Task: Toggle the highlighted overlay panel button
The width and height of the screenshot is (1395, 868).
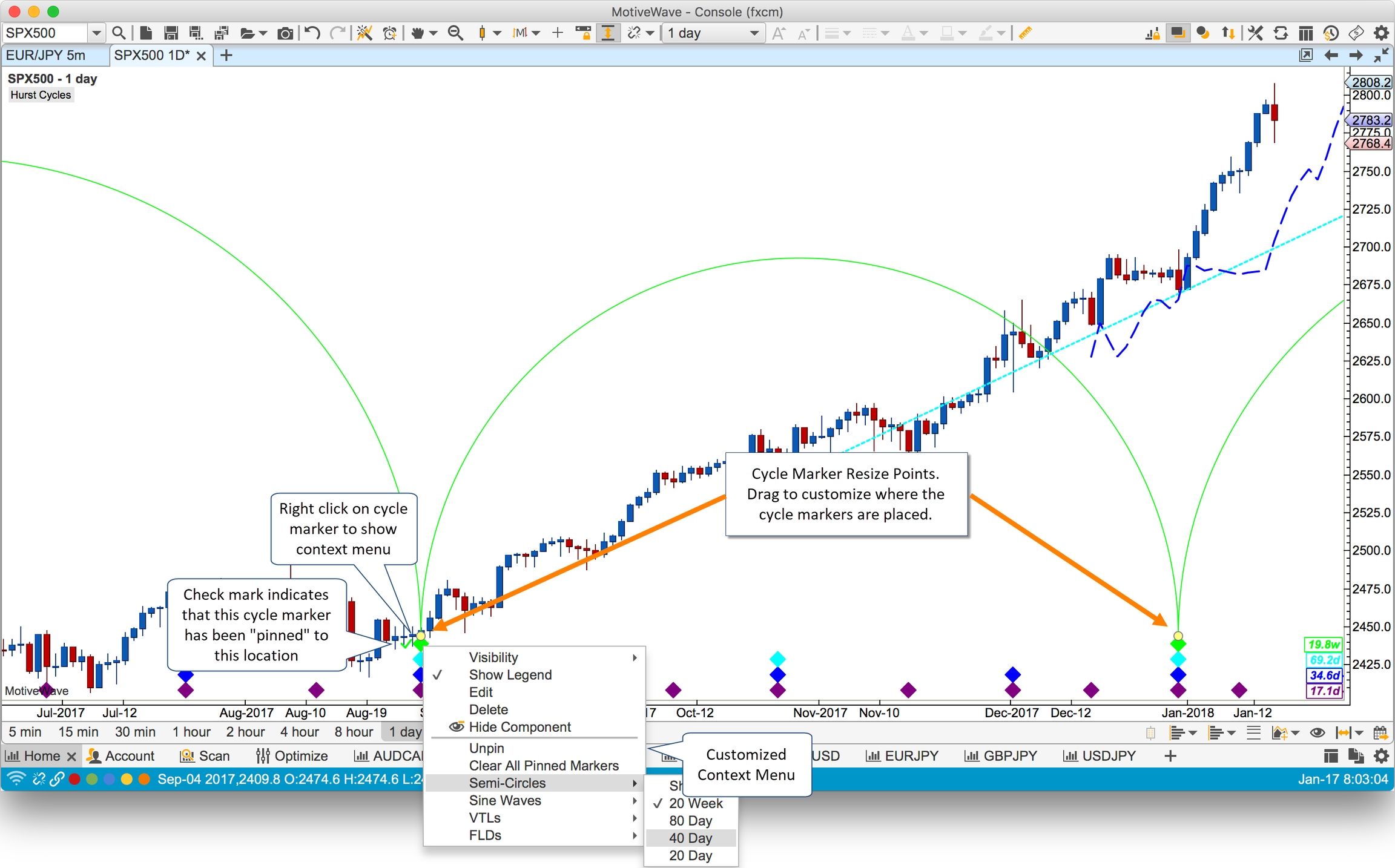Action: [1178, 33]
